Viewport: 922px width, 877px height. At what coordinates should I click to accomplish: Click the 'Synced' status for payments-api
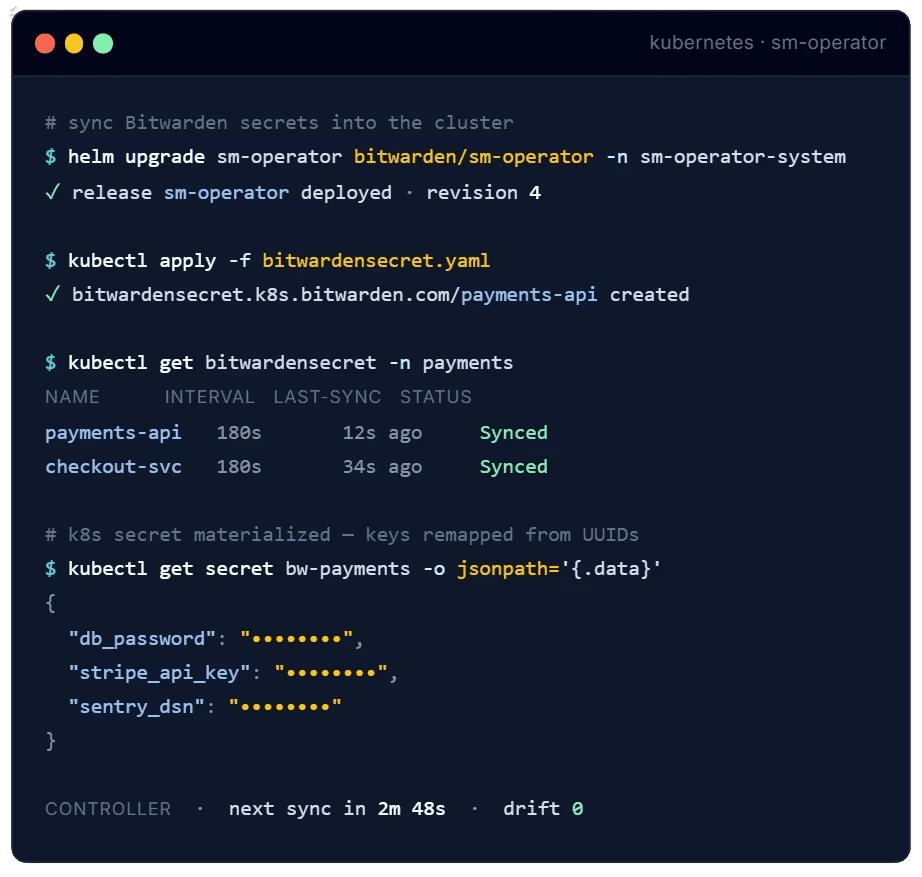pyautogui.click(x=513, y=433)
